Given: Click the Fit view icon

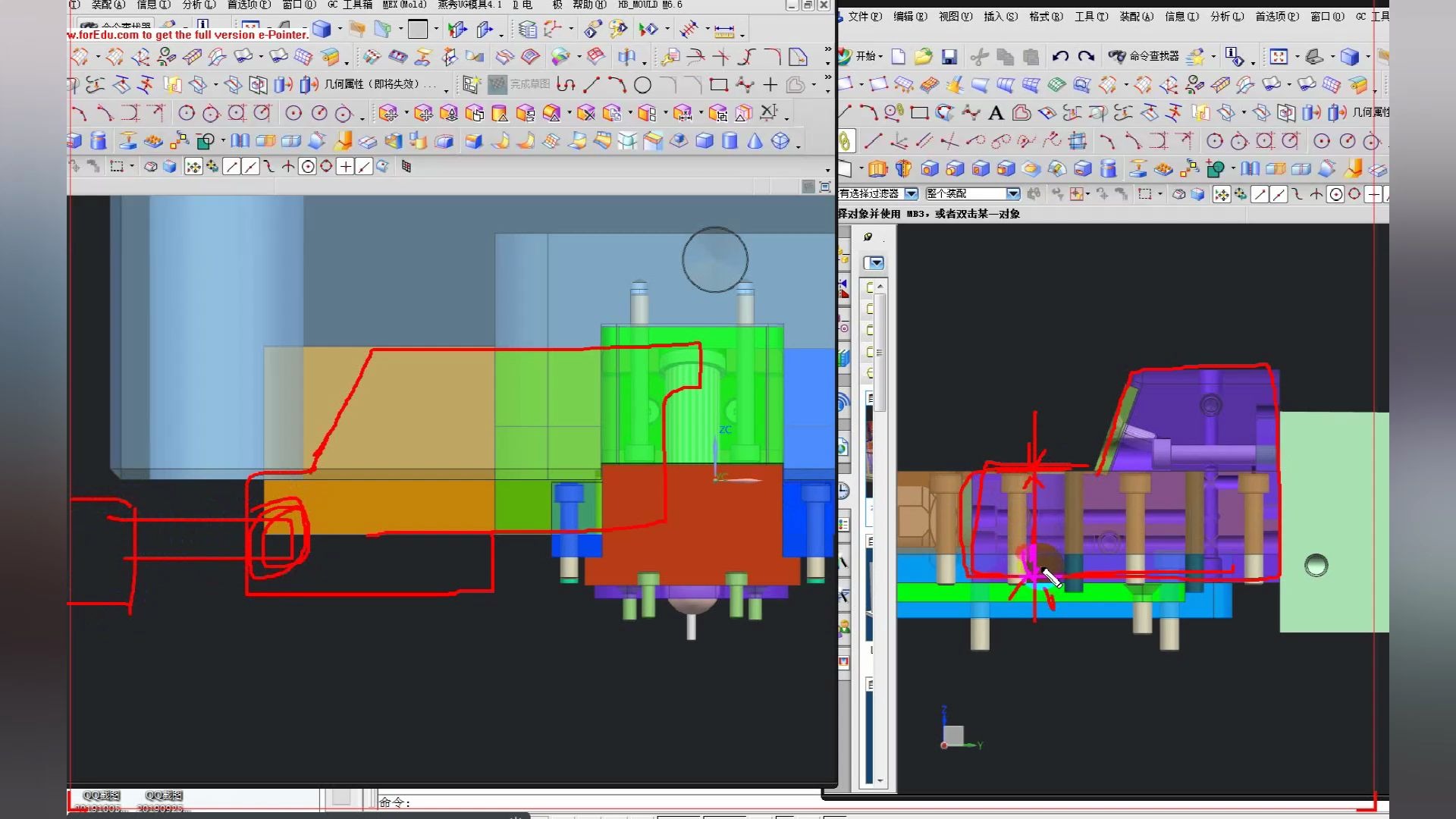Looking at the screenshot, I should tap(1279, 57).
